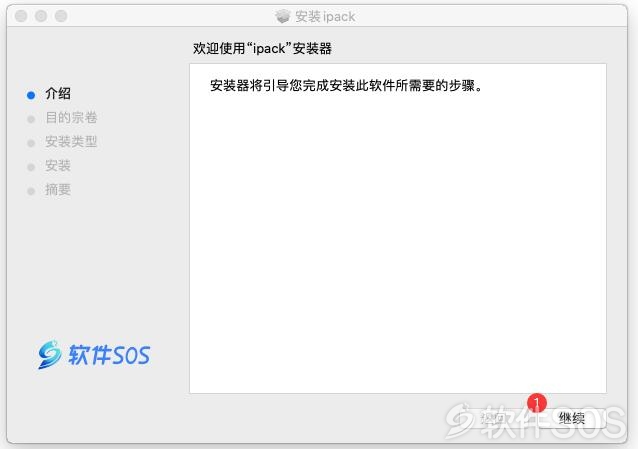Click the blue bullet beside 介绍

pyautogui.click(x=31, y=95)
